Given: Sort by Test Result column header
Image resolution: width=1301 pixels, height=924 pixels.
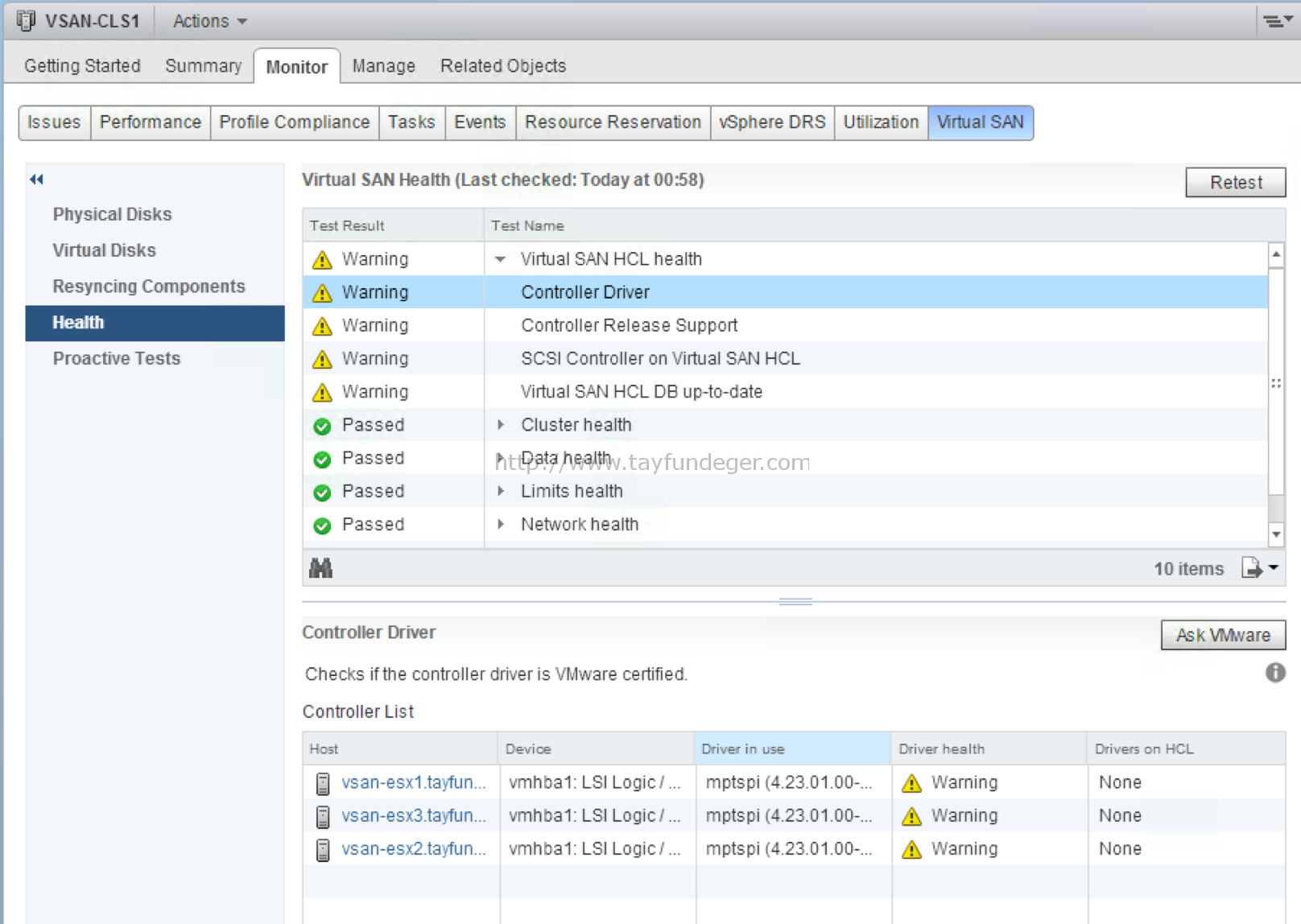Looking at the screenshot, I should [393, 225].
